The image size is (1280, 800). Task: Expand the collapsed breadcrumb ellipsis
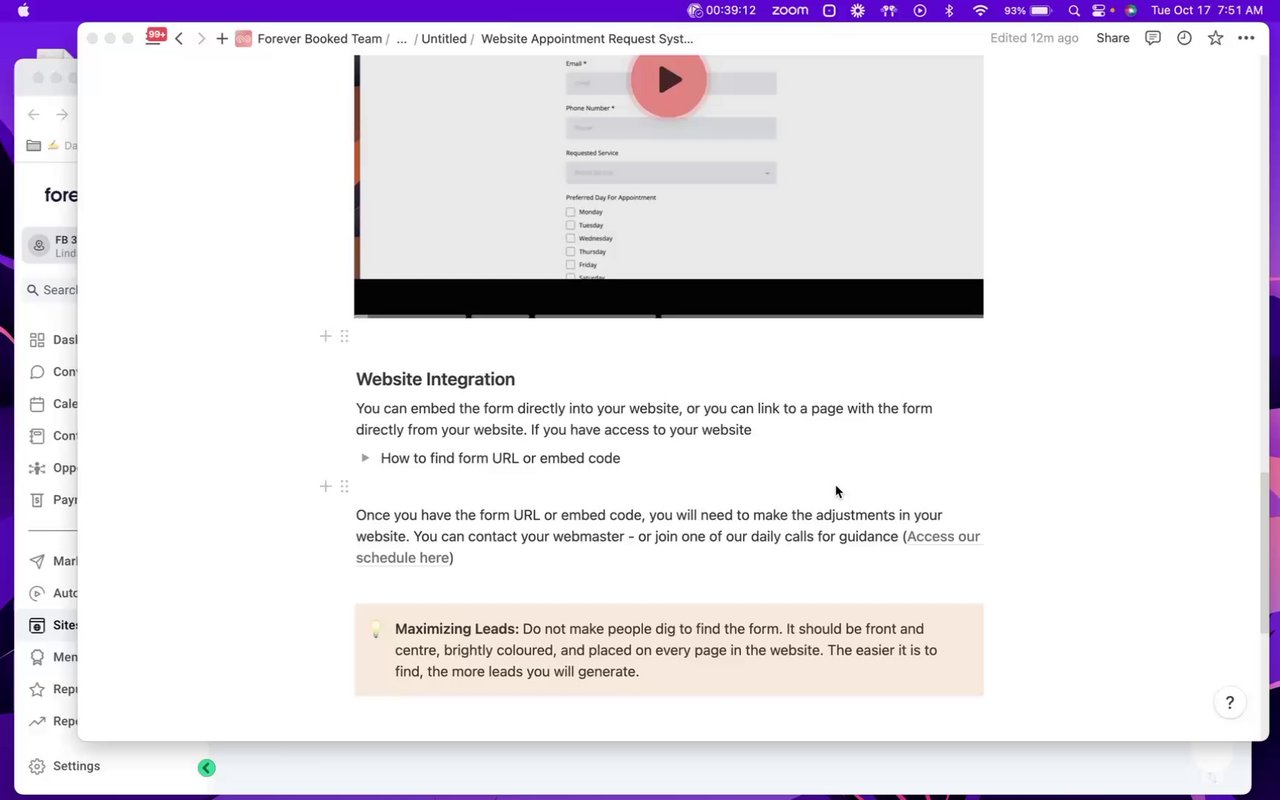[x=401, y=38]
